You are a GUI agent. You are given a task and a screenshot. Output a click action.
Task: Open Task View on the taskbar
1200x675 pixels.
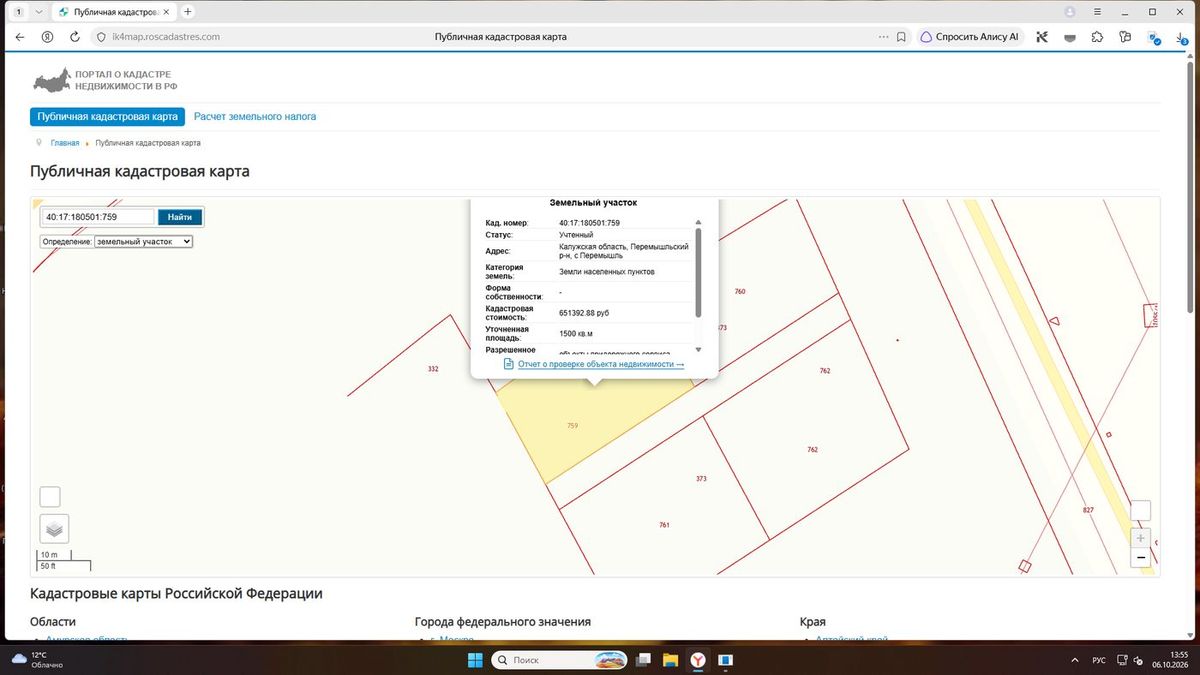(x=643, y=660)
